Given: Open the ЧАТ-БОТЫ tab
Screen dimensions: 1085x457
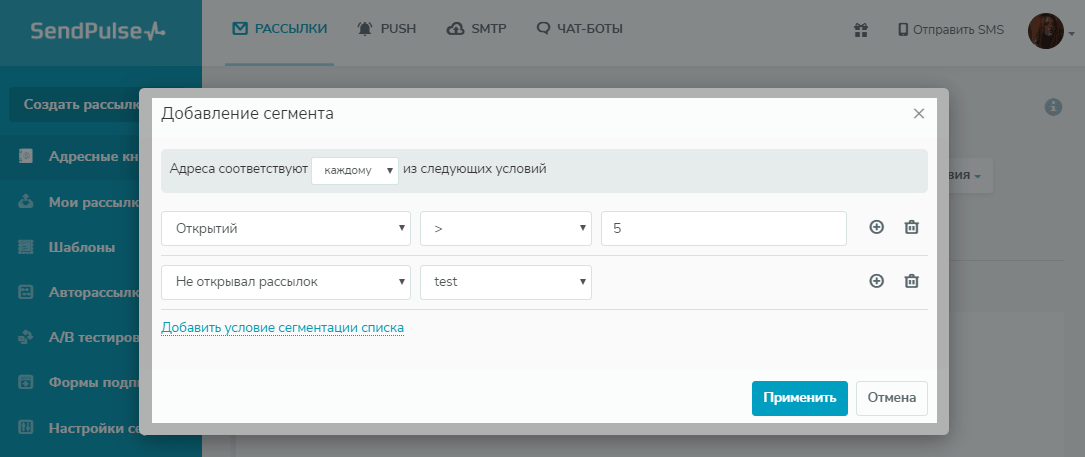Looking at the screenshot, I should [580, 29].
